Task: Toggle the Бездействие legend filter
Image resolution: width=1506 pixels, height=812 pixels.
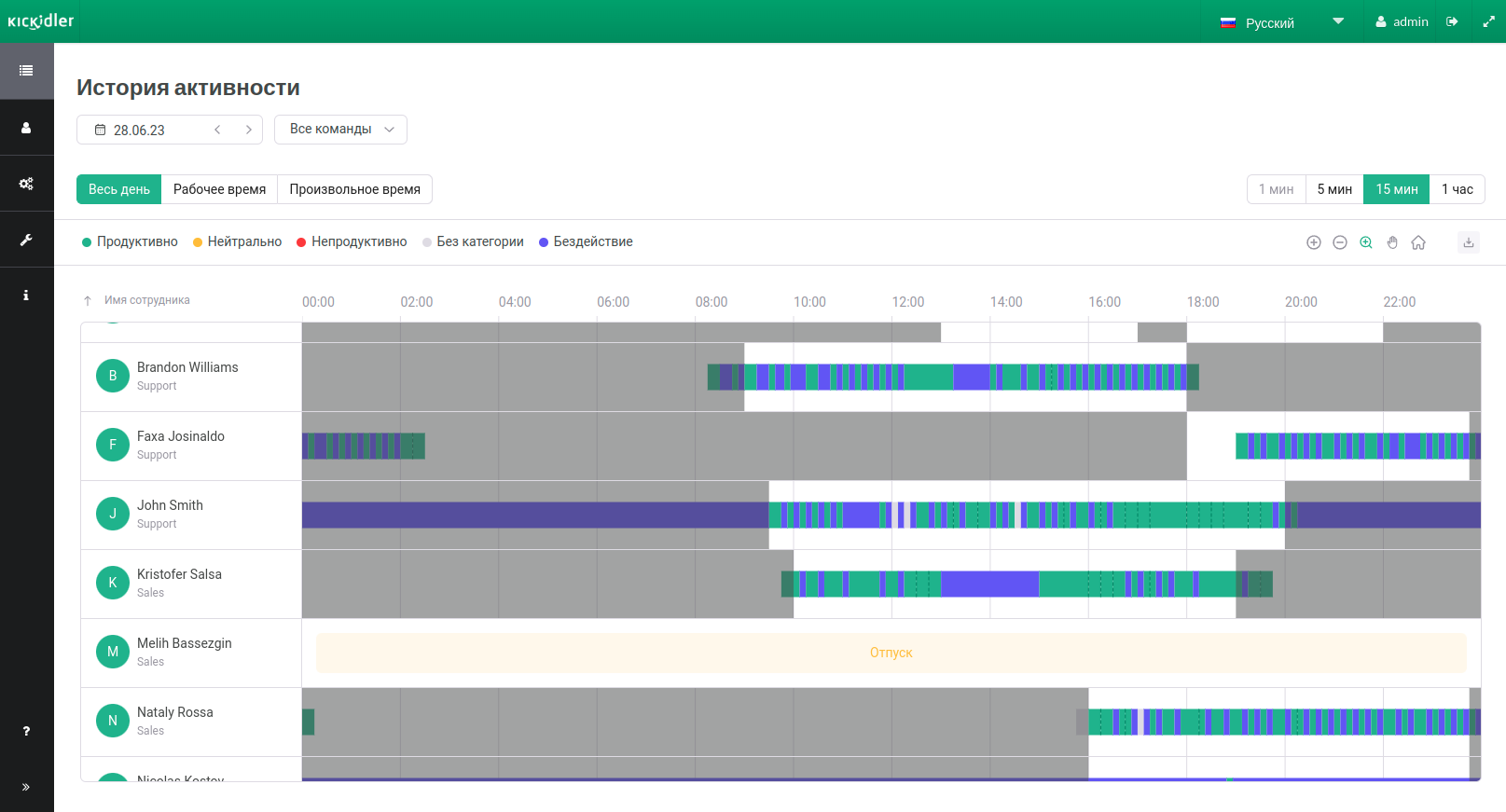Action: tap(586, 241)
